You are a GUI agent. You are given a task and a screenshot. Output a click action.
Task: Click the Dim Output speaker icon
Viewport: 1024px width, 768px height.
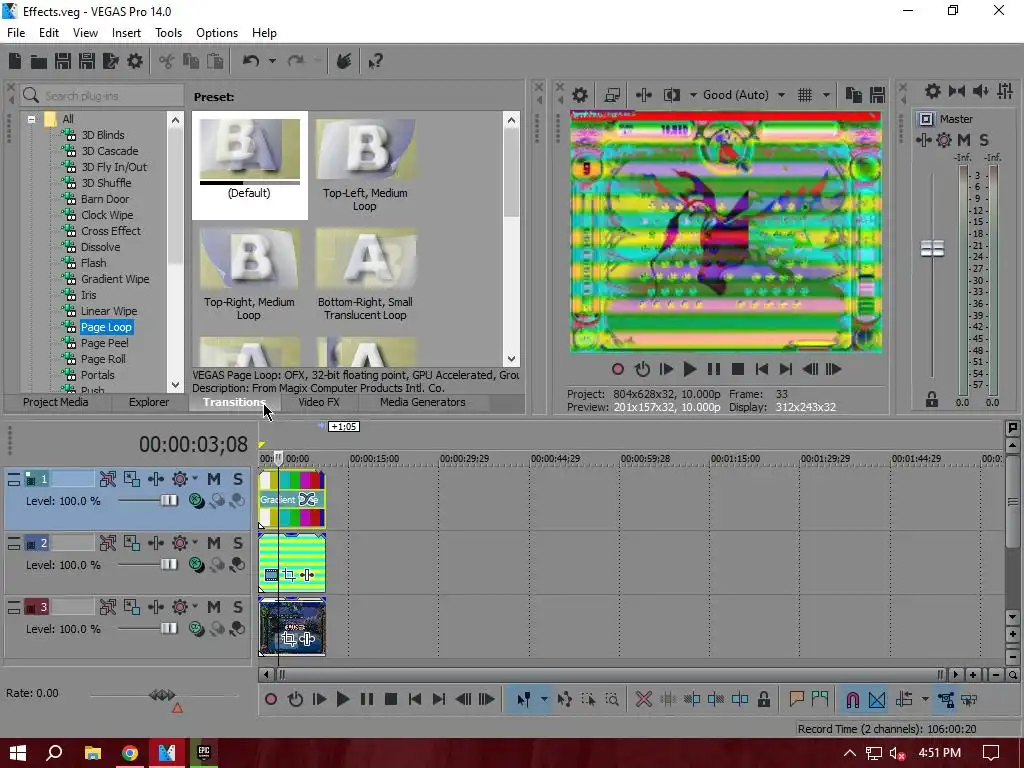(980, 91)
